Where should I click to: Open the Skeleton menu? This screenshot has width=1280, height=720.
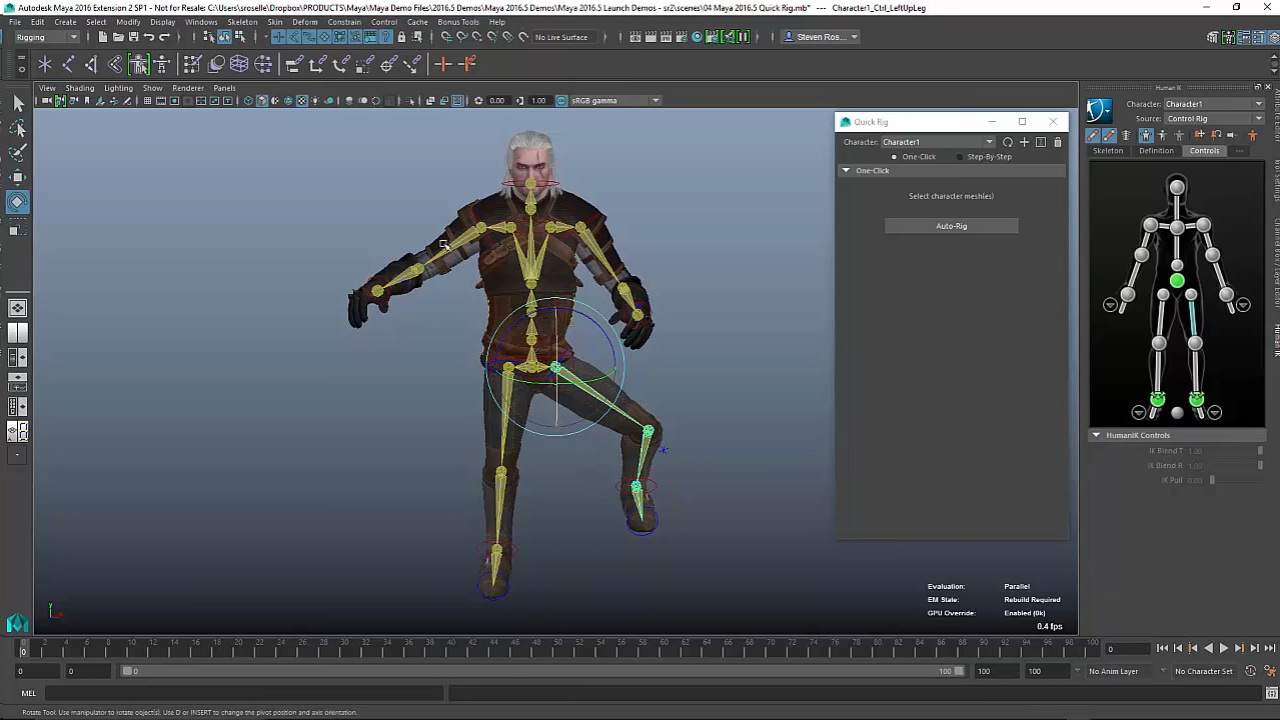242,22
